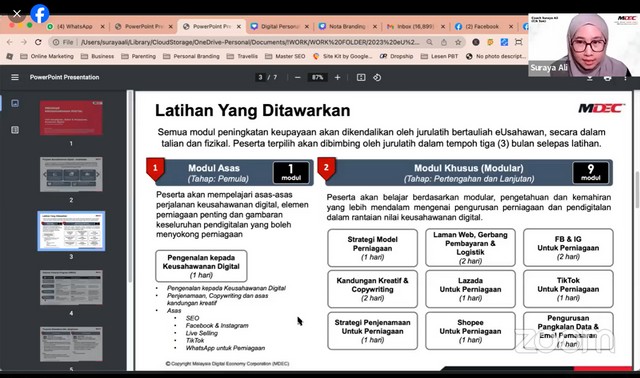The height and width of the screenshot is (378, 640).
Task: Select page 4 thumbnail
Action: coord(71,287)
